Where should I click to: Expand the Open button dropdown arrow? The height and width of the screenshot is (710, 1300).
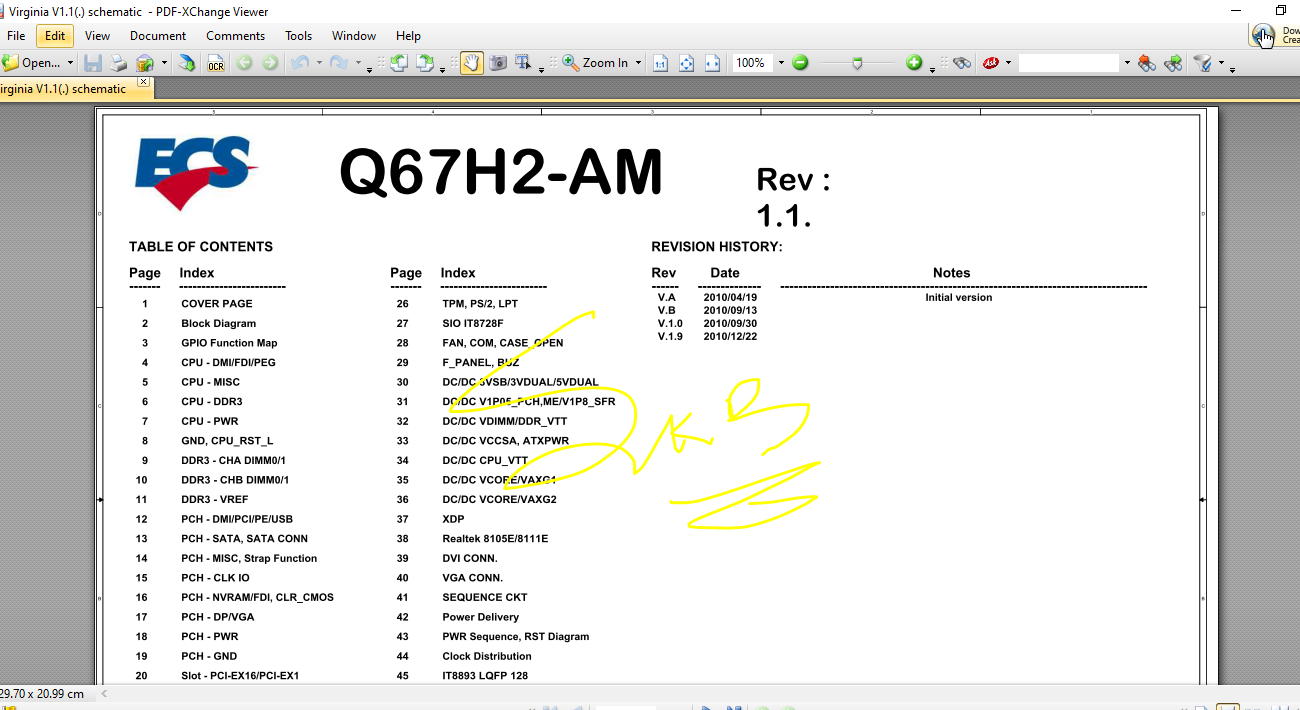[70, 63]
